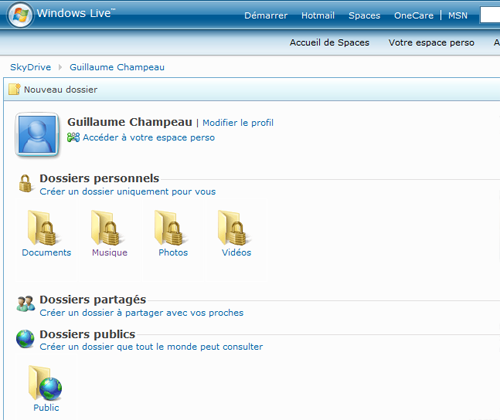Open the Musique locked folder icon

coord(107,228)
